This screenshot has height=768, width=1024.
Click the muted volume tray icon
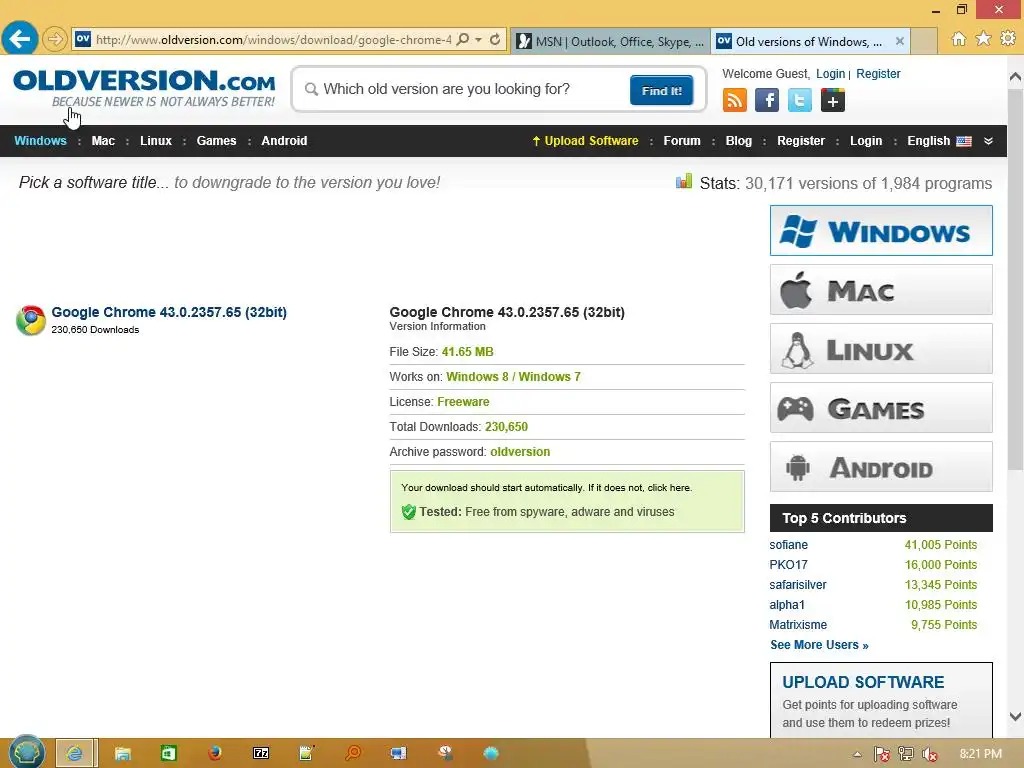930,754
